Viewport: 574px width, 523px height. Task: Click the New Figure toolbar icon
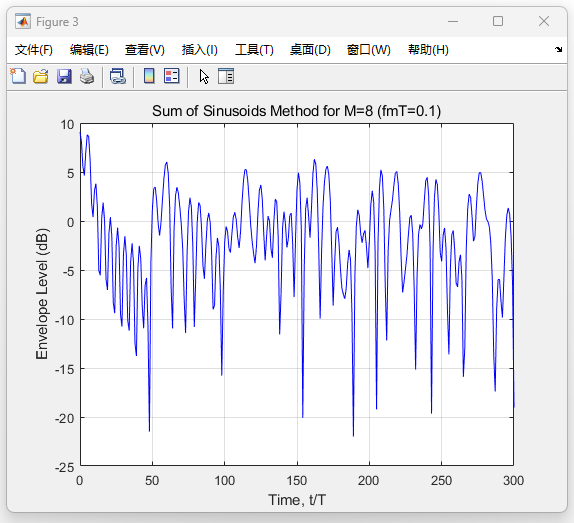(x=18, y=76)
